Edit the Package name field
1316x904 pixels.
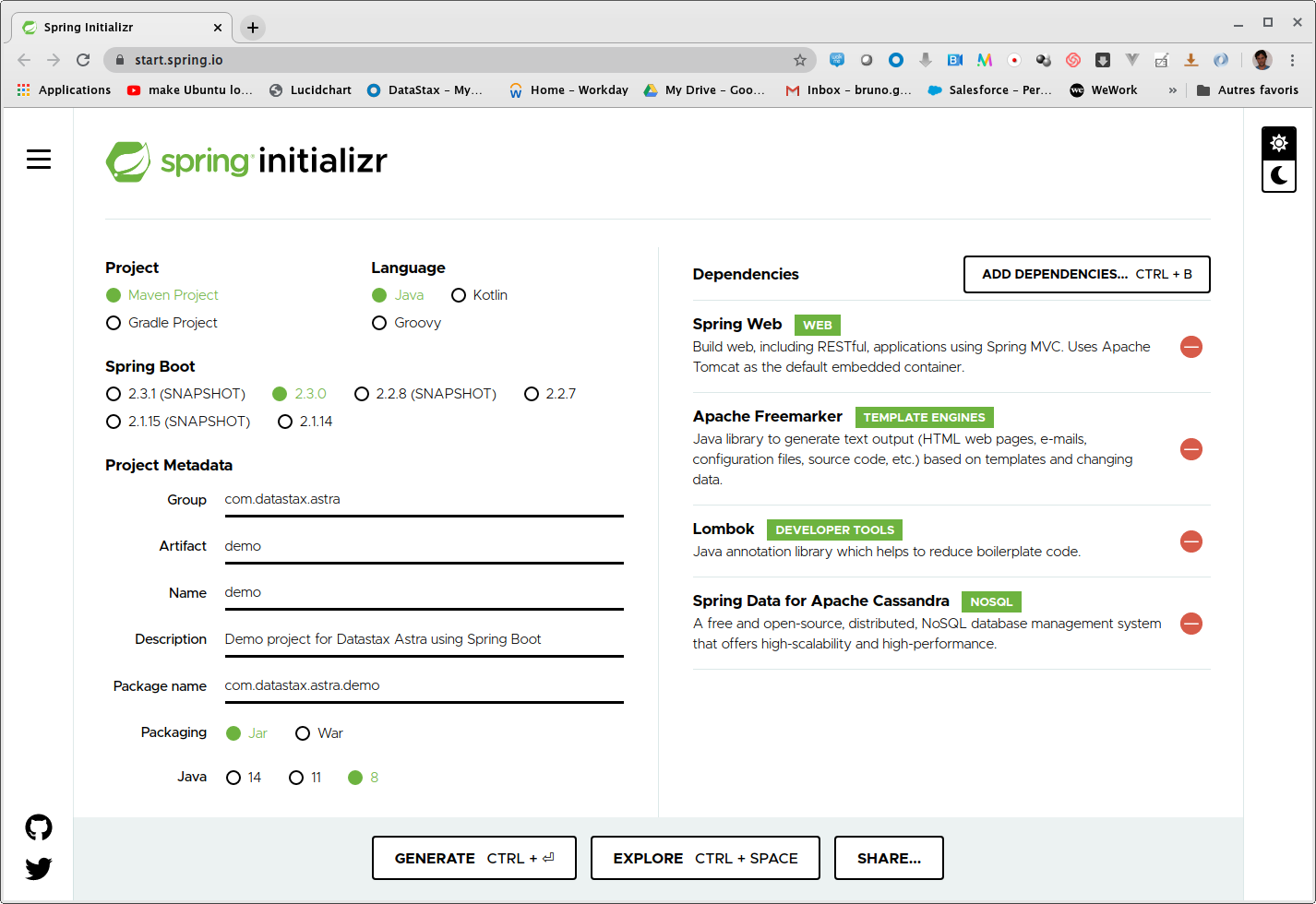[424, 685]
